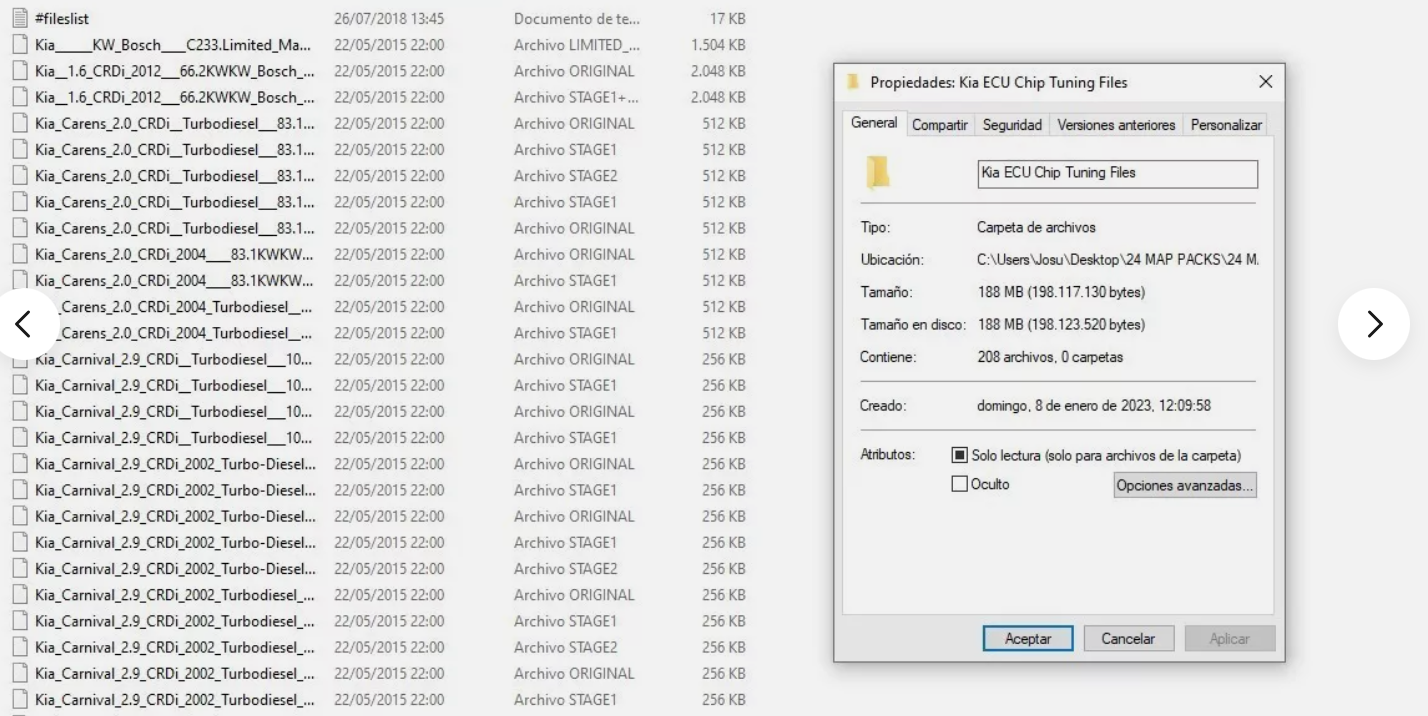Select the General tab

tap(874, 123)
